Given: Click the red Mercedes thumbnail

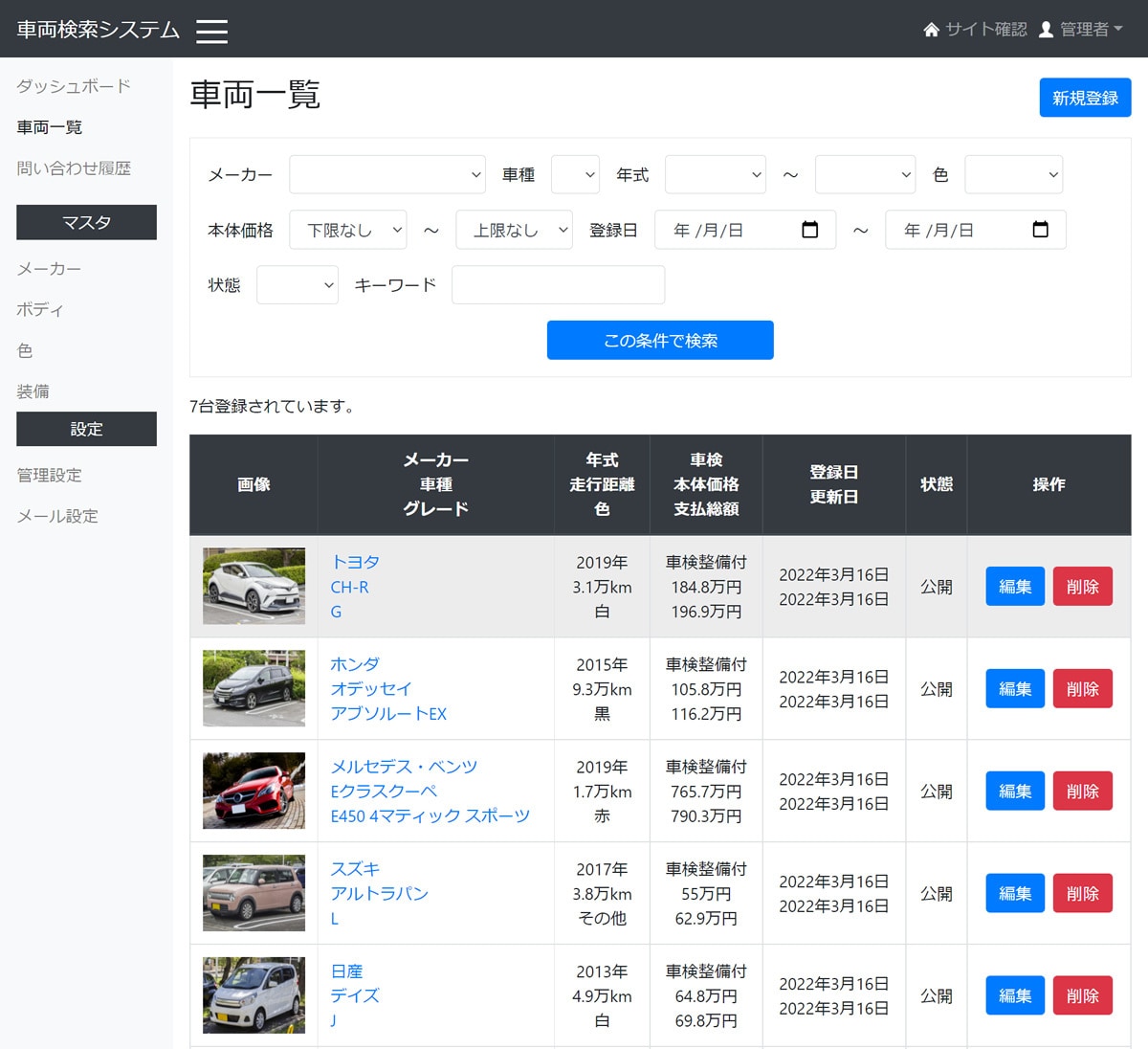Looking at the screenshot, I should [254, 791].
